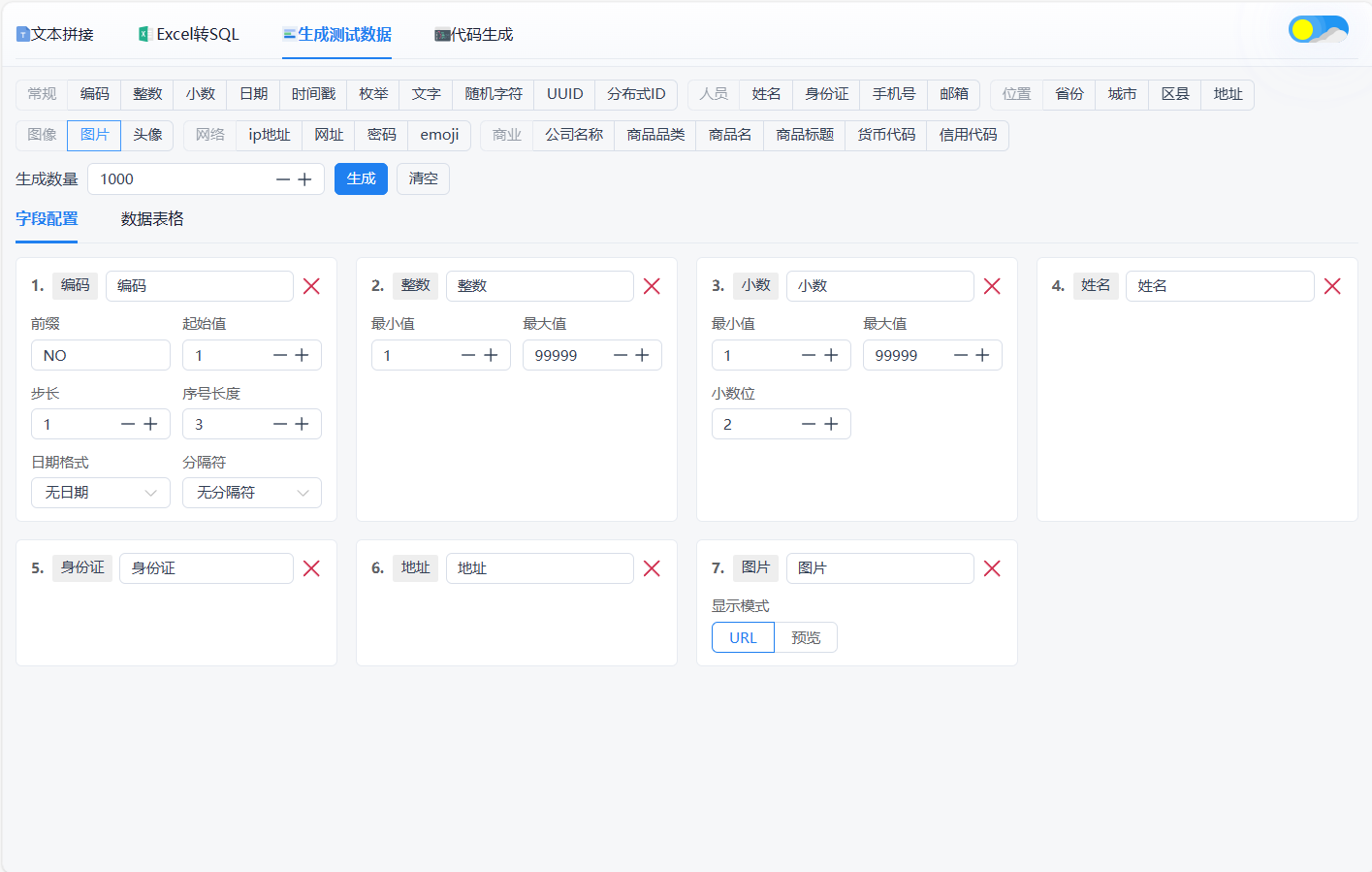The height and width of the screenshot is (872, 1372).
Task: Add a 头像 field type
Action: [x=147, y=135]
